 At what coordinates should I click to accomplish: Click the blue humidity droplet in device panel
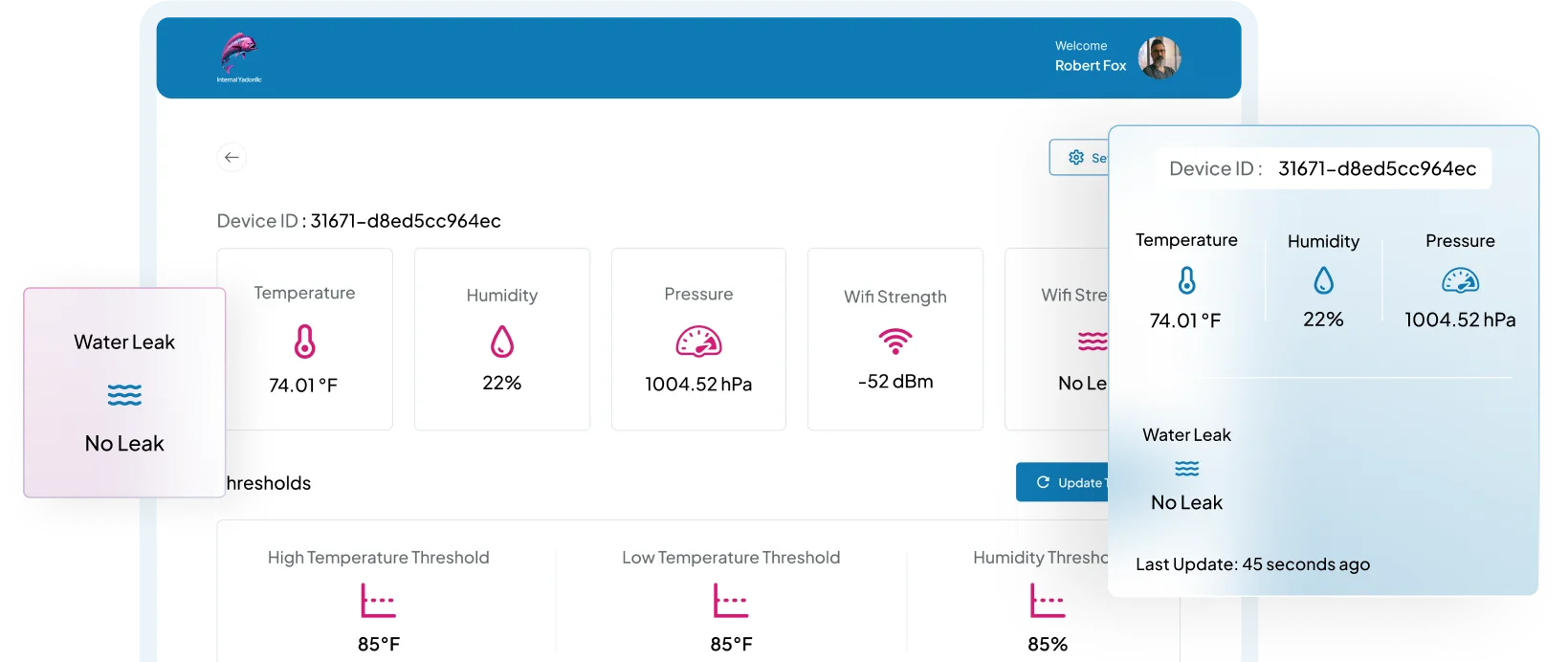1323,280
